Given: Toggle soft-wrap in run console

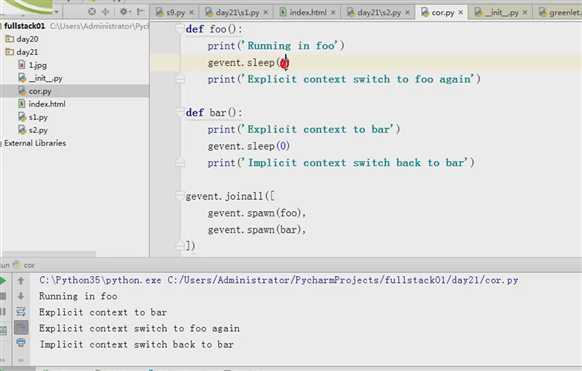Looking at the screenshot, I should (21, 312).
